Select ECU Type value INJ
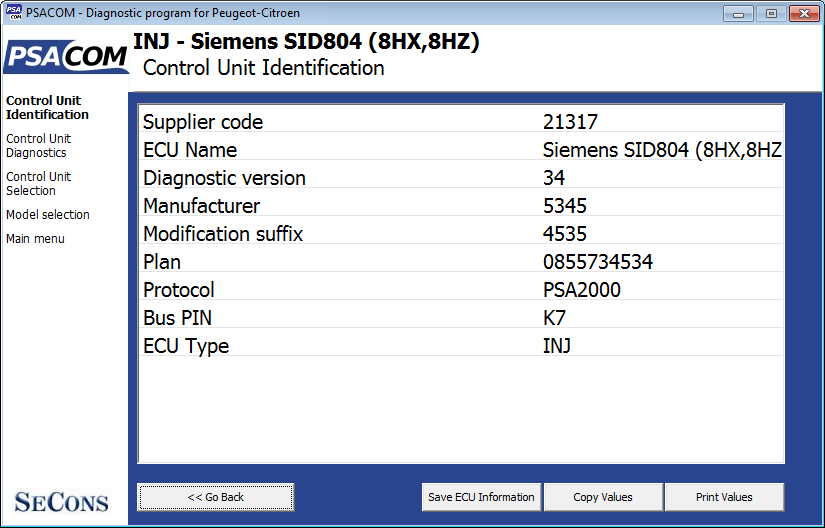 (x=557, y=346)
